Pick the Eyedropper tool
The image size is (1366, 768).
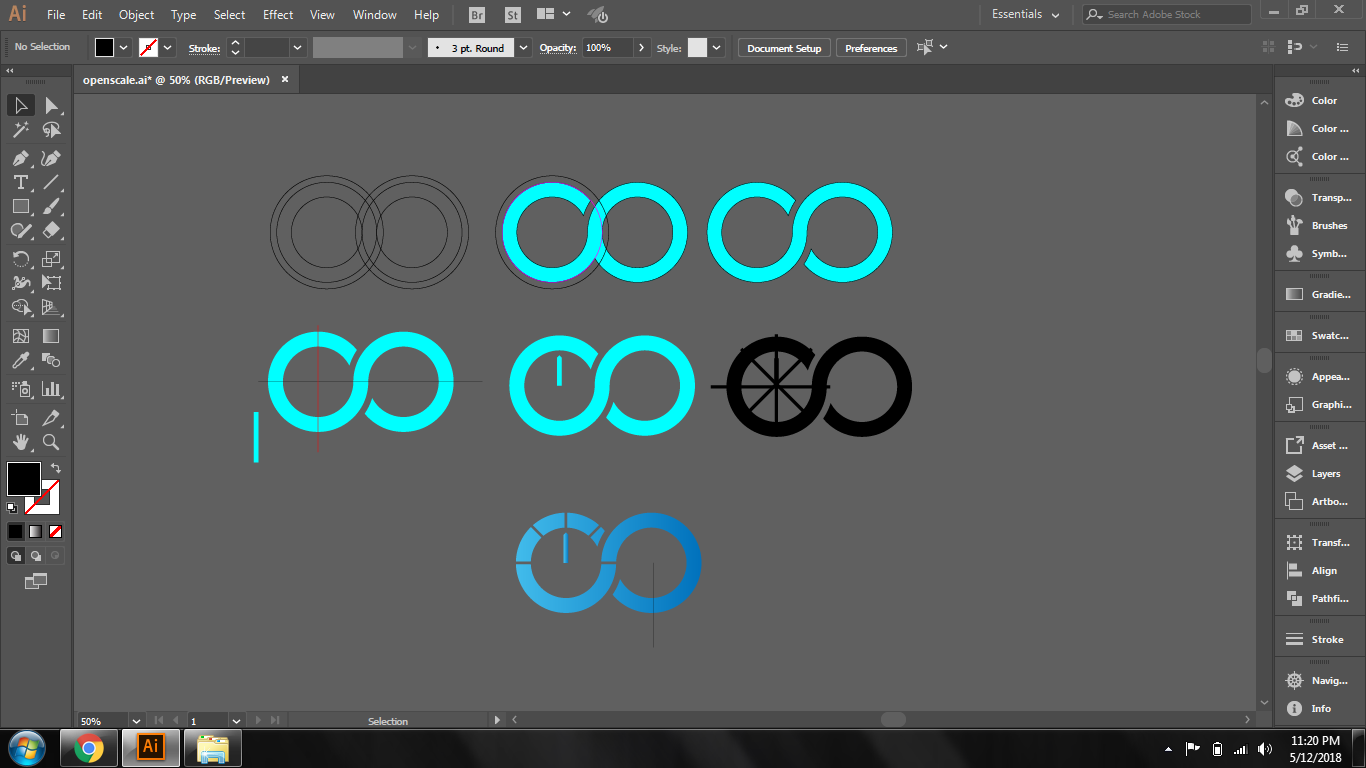[20, 360]
